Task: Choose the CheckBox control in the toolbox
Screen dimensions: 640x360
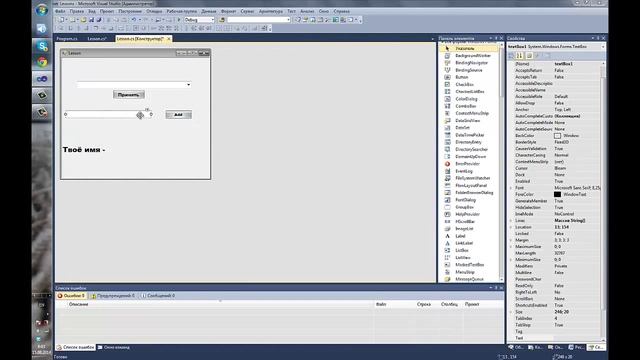Action: pos(469,84)
